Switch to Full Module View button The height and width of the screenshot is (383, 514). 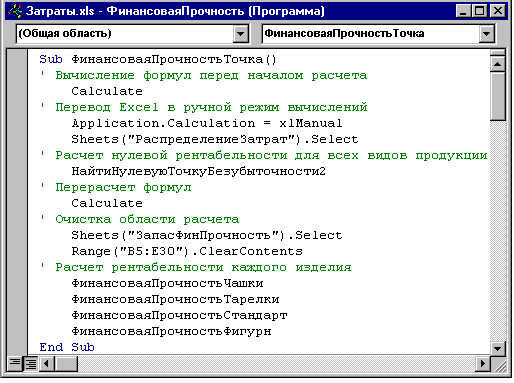[x=31, y=363]
